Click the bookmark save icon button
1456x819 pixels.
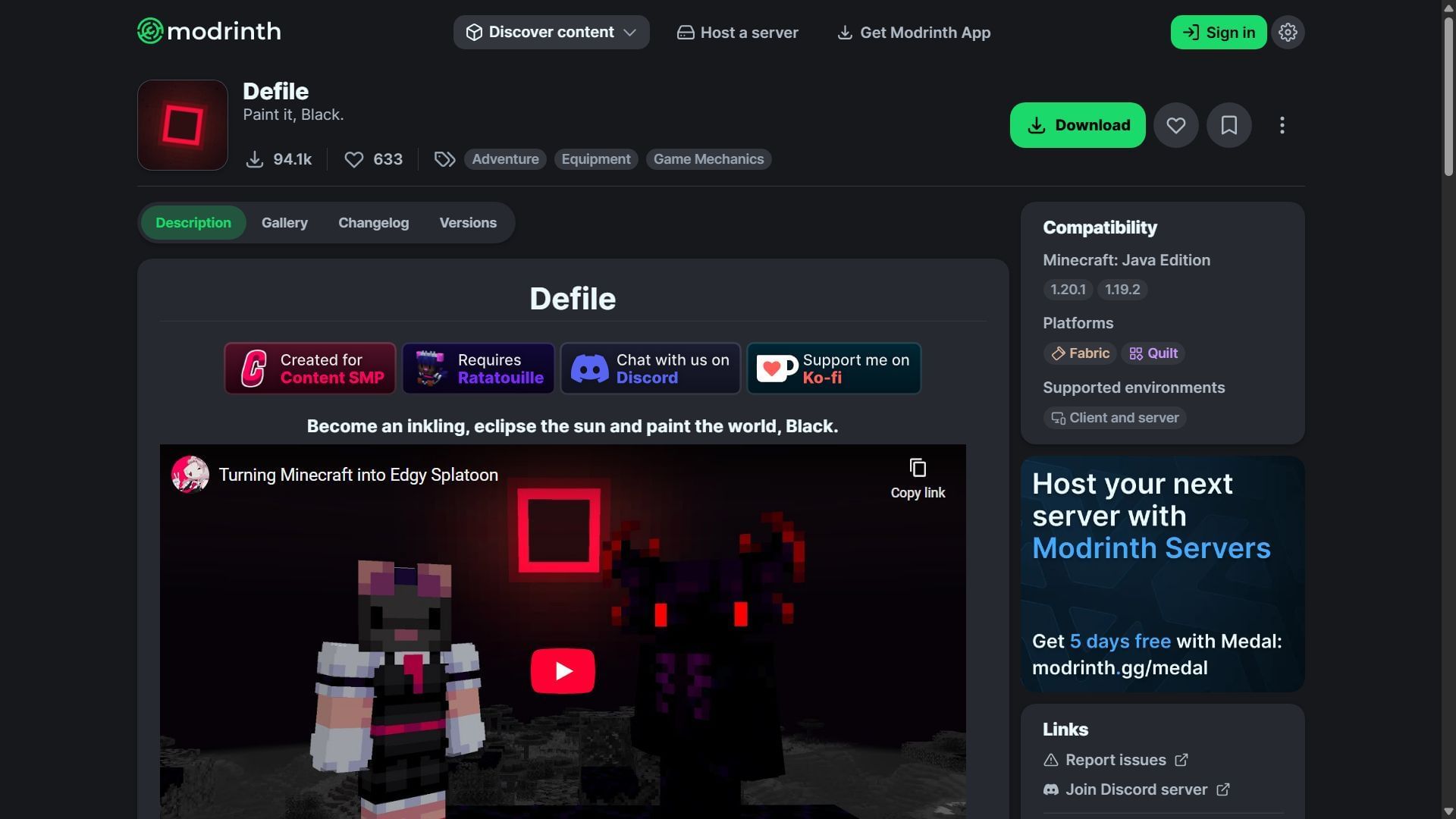tap(1228, 125)
